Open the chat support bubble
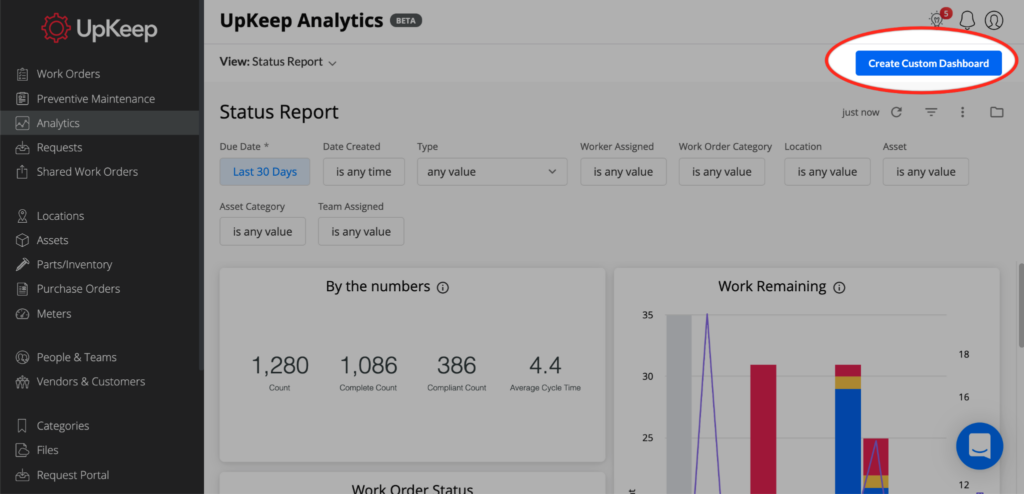This screenshot has height=494, width=1024. pos(979,446)
